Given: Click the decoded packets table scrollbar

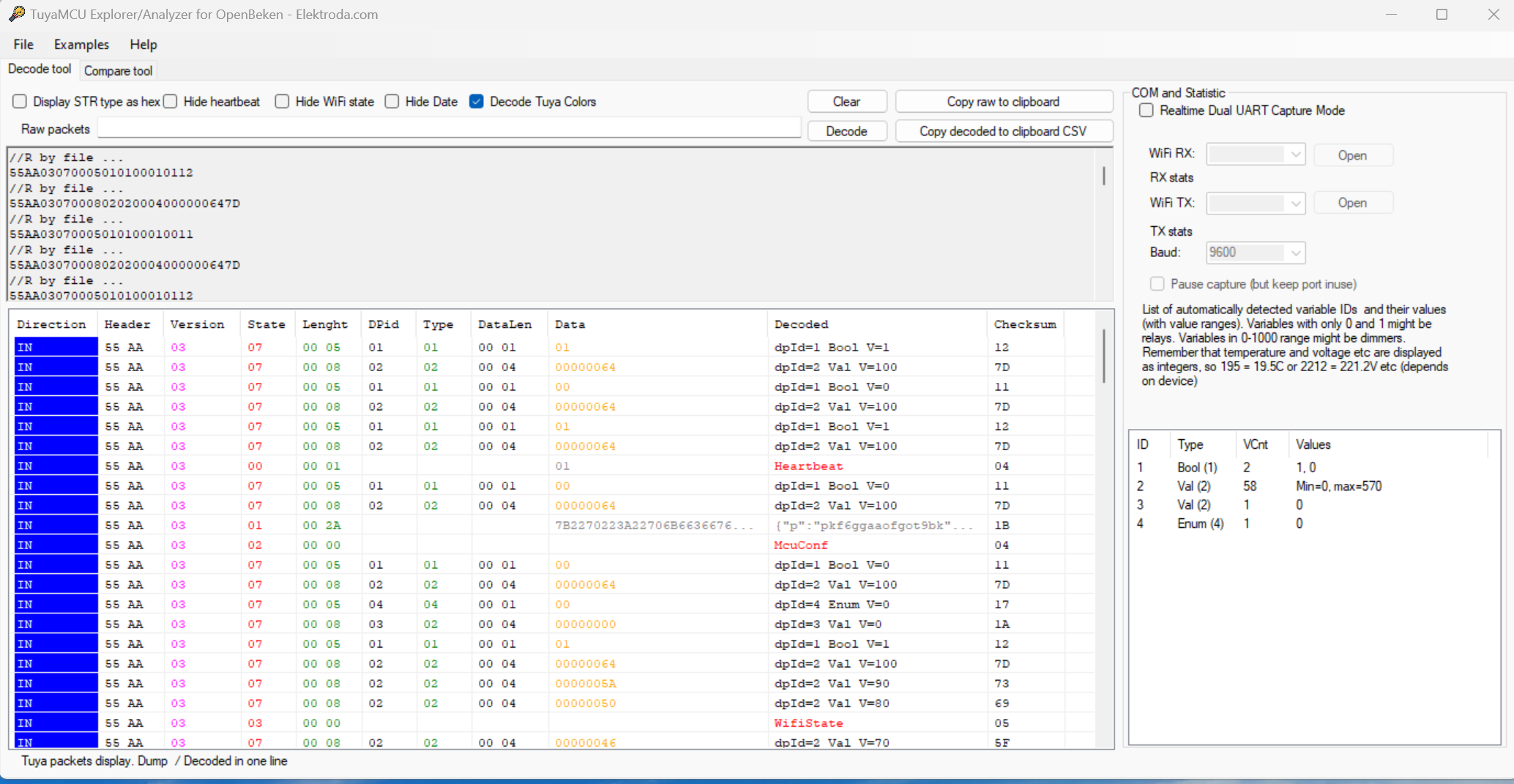Looking at the screenshot, I should pyautogui.click(x=1104, y=356).
